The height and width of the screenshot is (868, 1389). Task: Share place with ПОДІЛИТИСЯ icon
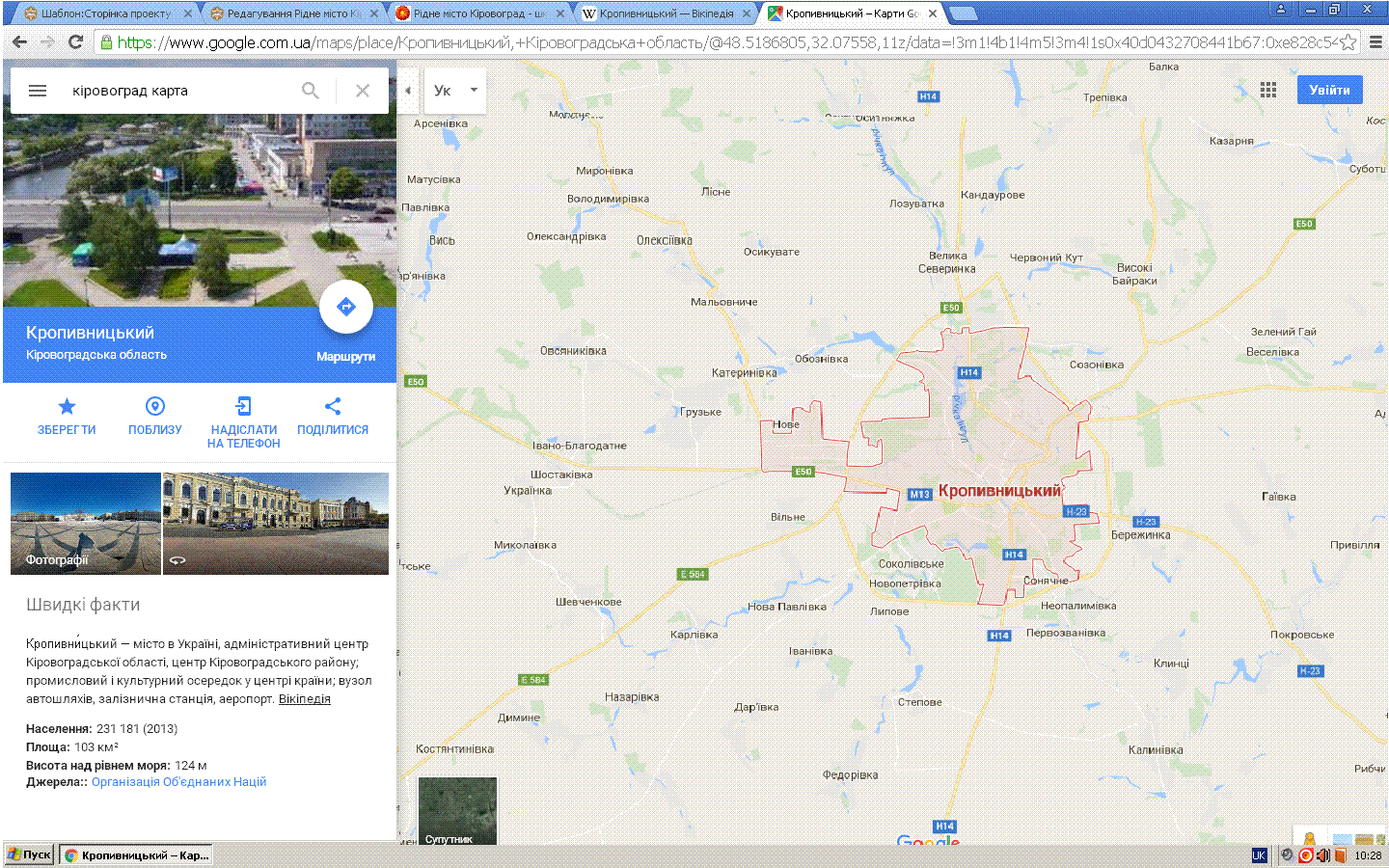[x=333, y=417]
